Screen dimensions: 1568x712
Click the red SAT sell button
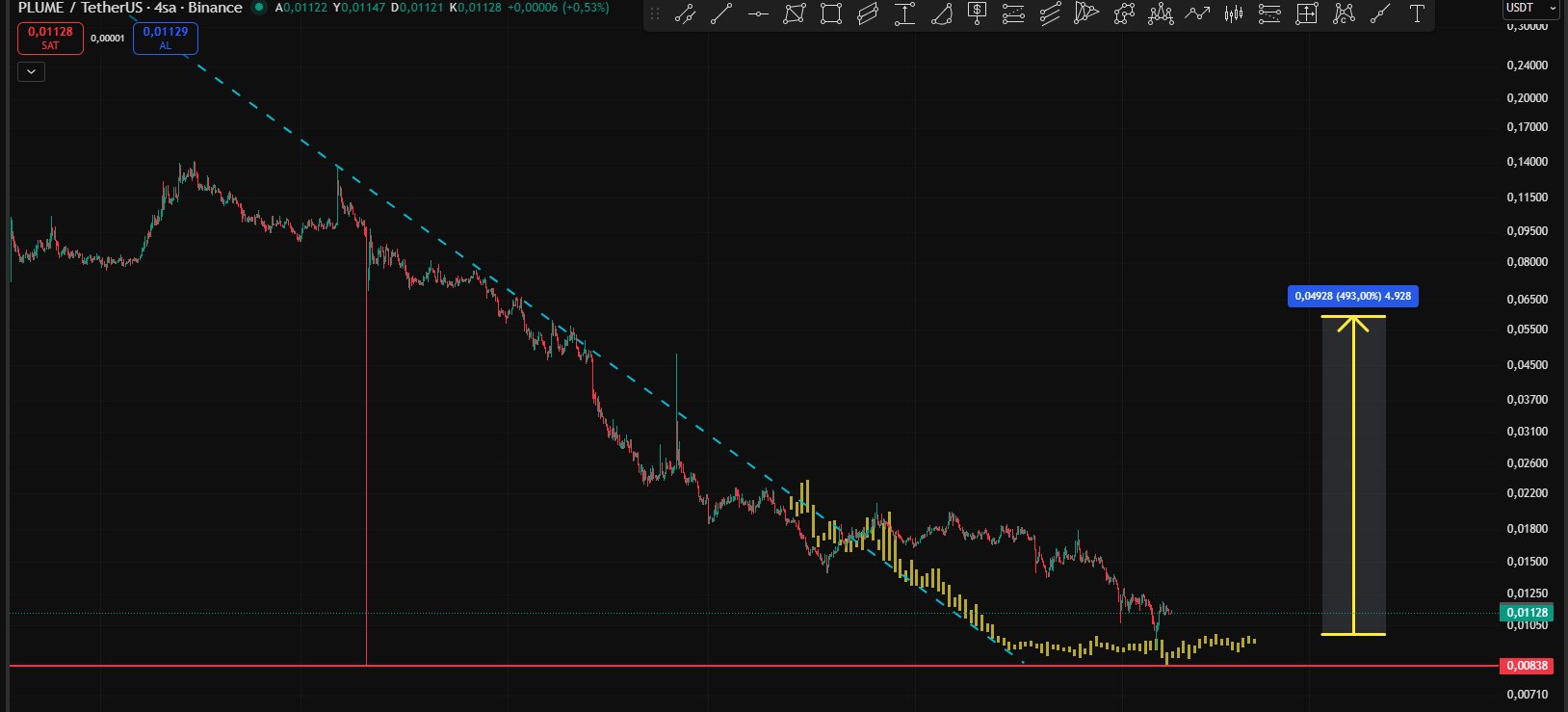(x=50, y=38)
